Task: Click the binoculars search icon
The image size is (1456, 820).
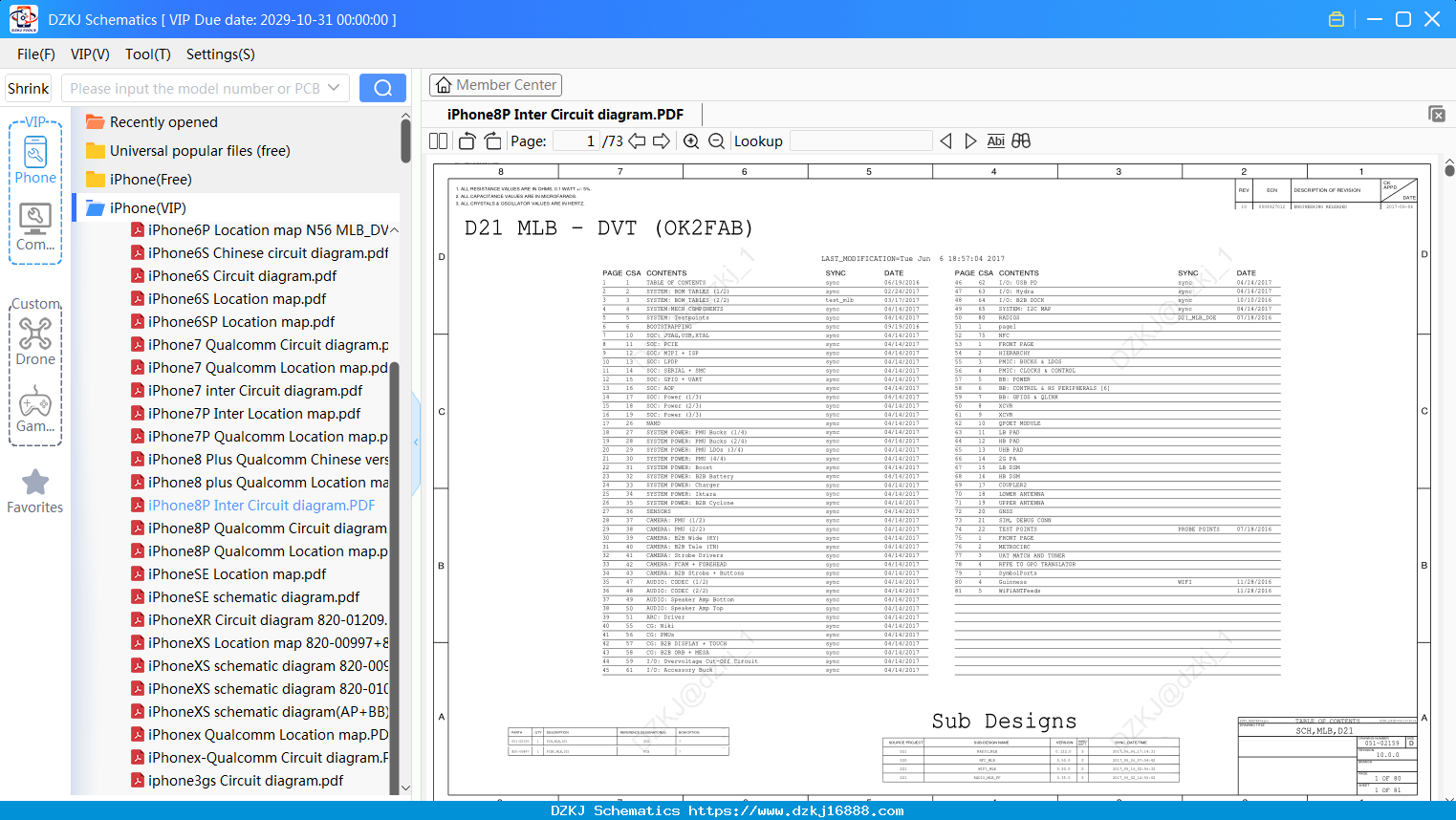Action: 1021,141
